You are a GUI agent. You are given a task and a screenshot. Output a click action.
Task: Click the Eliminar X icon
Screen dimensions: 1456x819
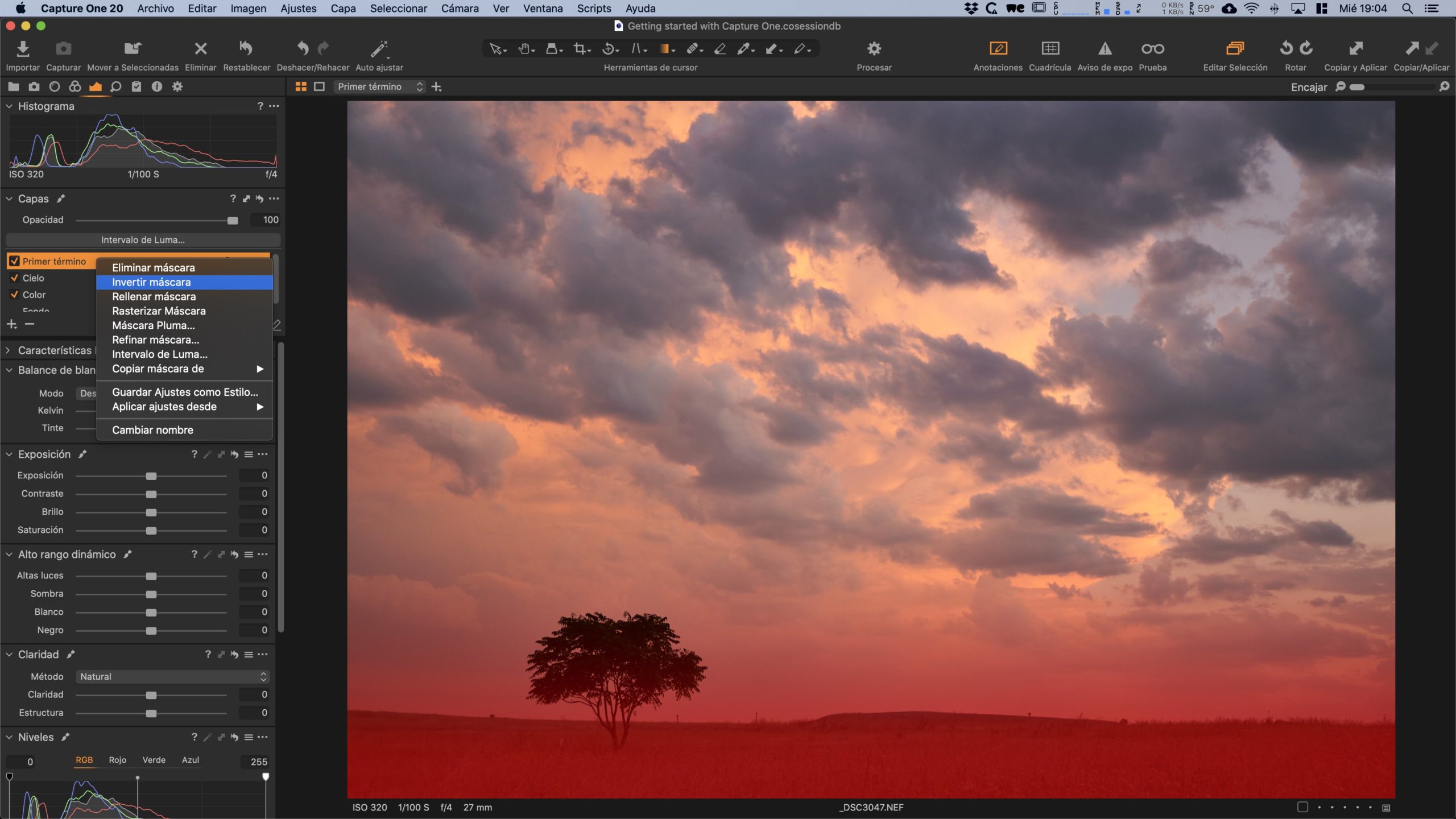(201, 49)
